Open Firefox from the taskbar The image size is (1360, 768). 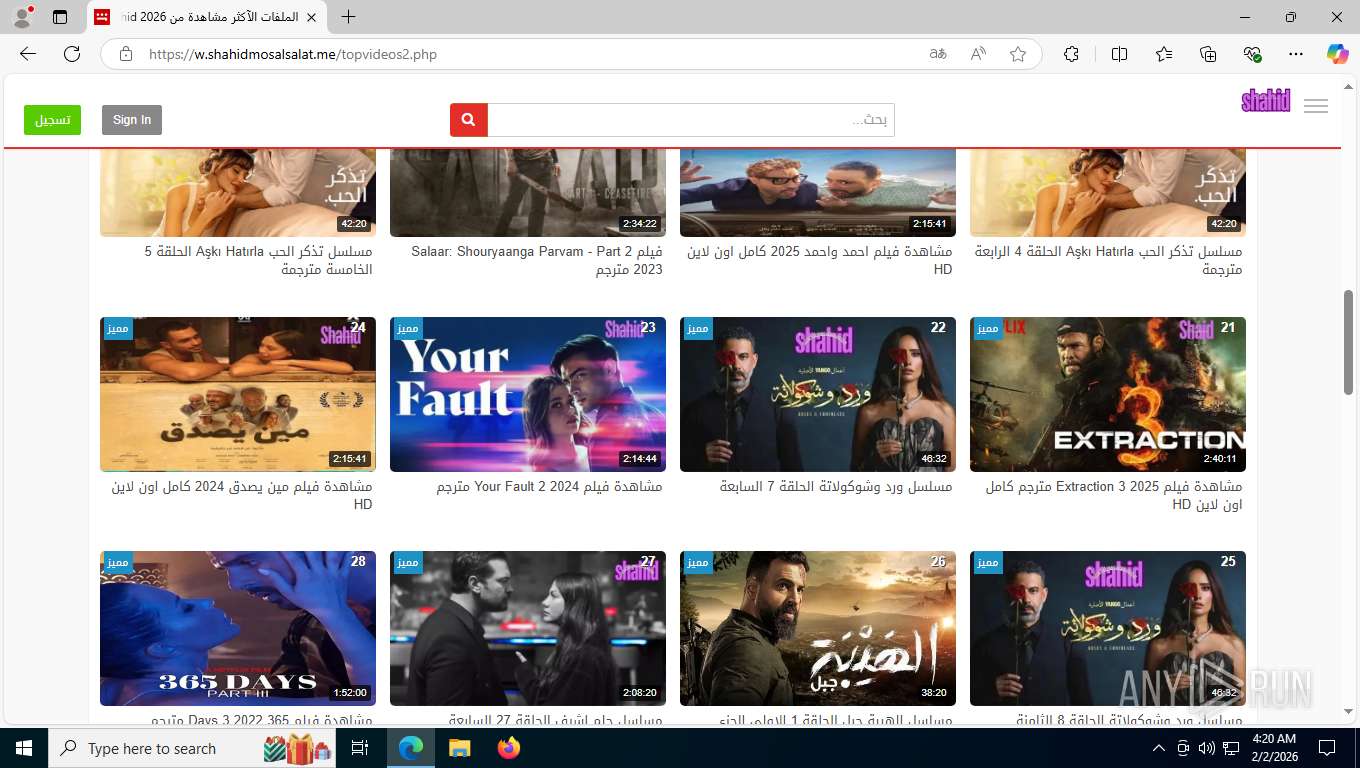tap(509, 748)
